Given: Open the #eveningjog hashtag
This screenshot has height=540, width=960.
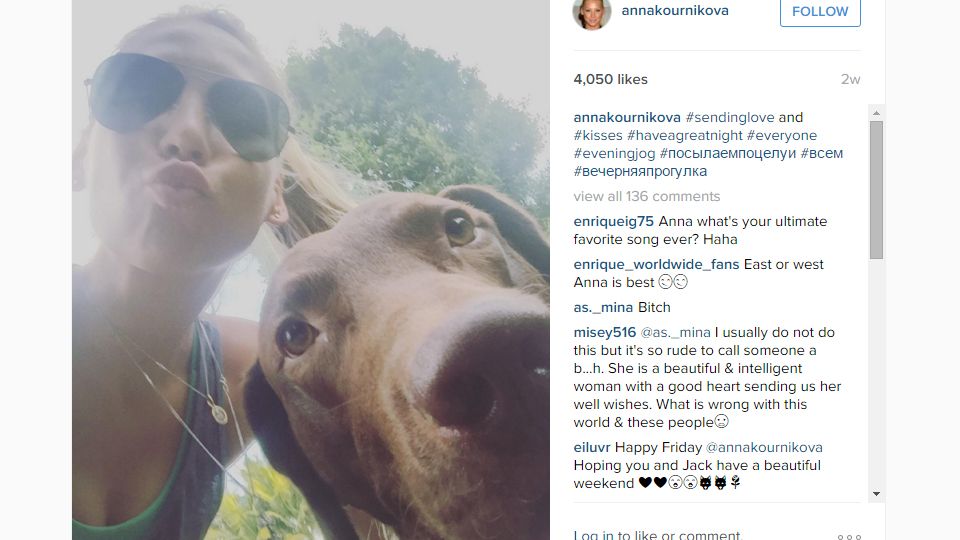Looking at the screenshot, I should coord(614,153).
